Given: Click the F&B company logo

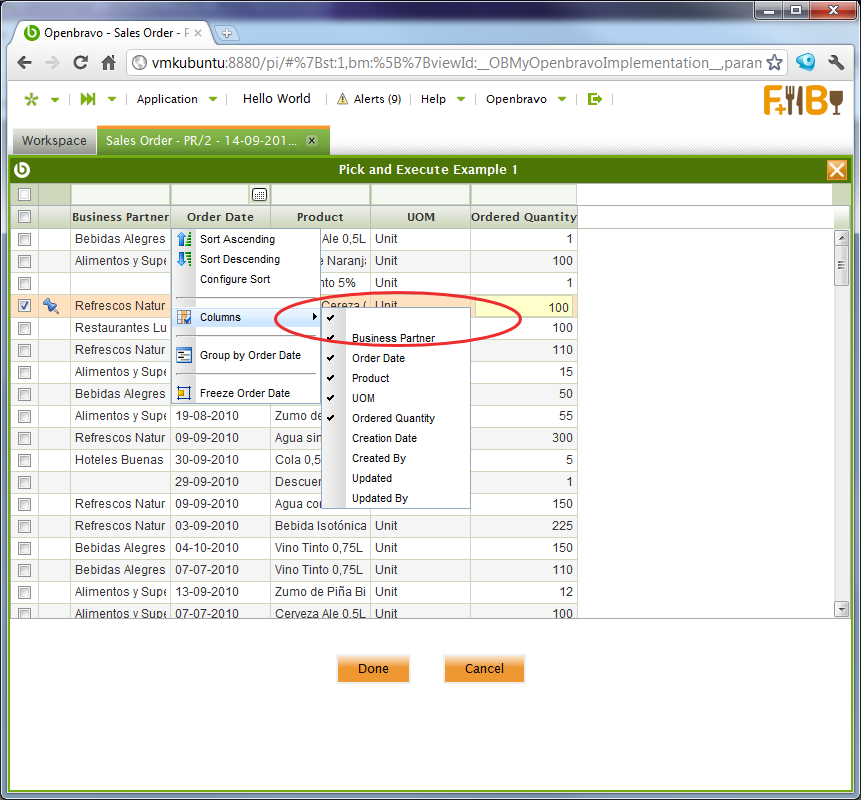Looking at the screenshot, I should [x=803, y=100].
